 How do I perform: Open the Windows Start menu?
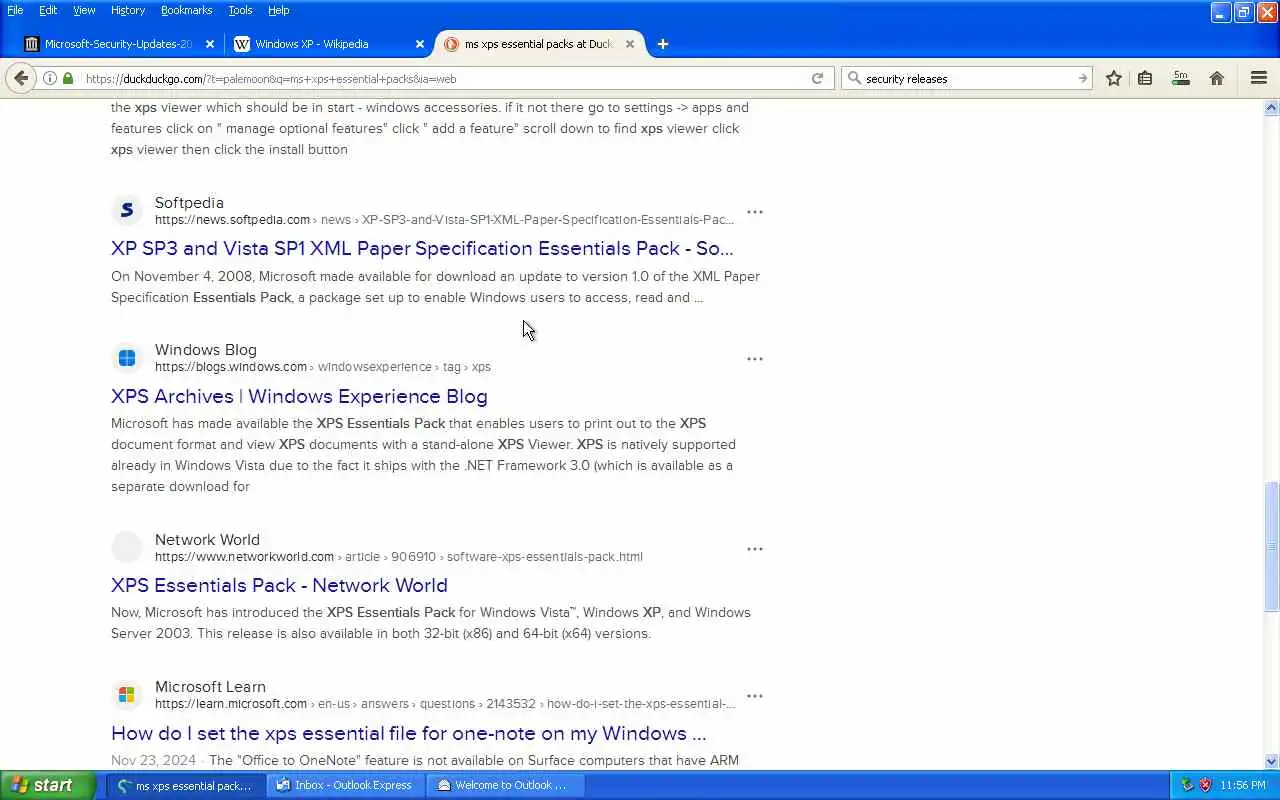[47, 785]
